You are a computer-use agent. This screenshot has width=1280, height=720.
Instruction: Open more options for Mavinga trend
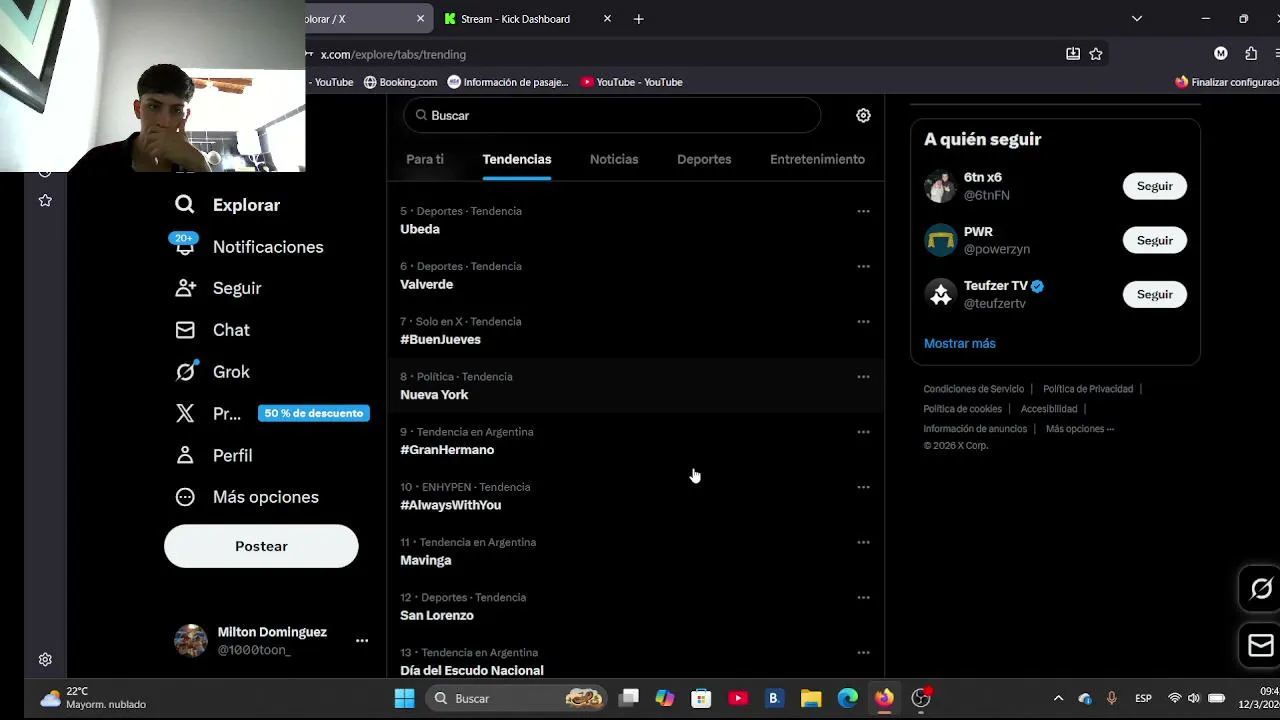[x=863, y=542]
